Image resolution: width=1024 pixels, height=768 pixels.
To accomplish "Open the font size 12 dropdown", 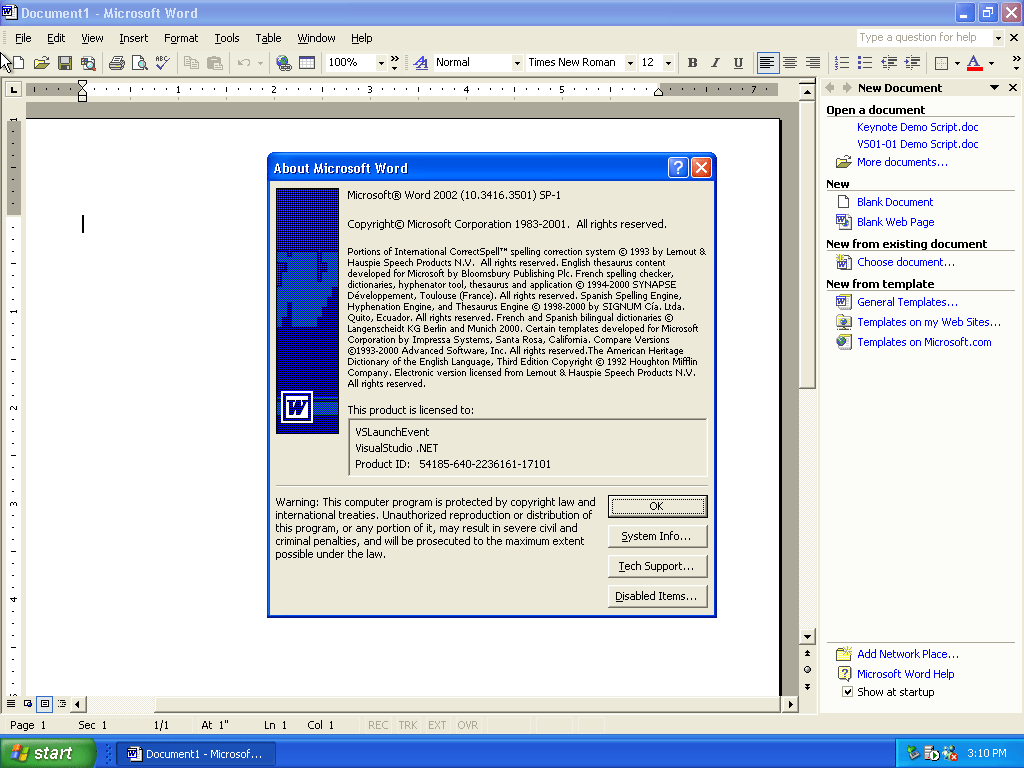I will tap(668, 63).
